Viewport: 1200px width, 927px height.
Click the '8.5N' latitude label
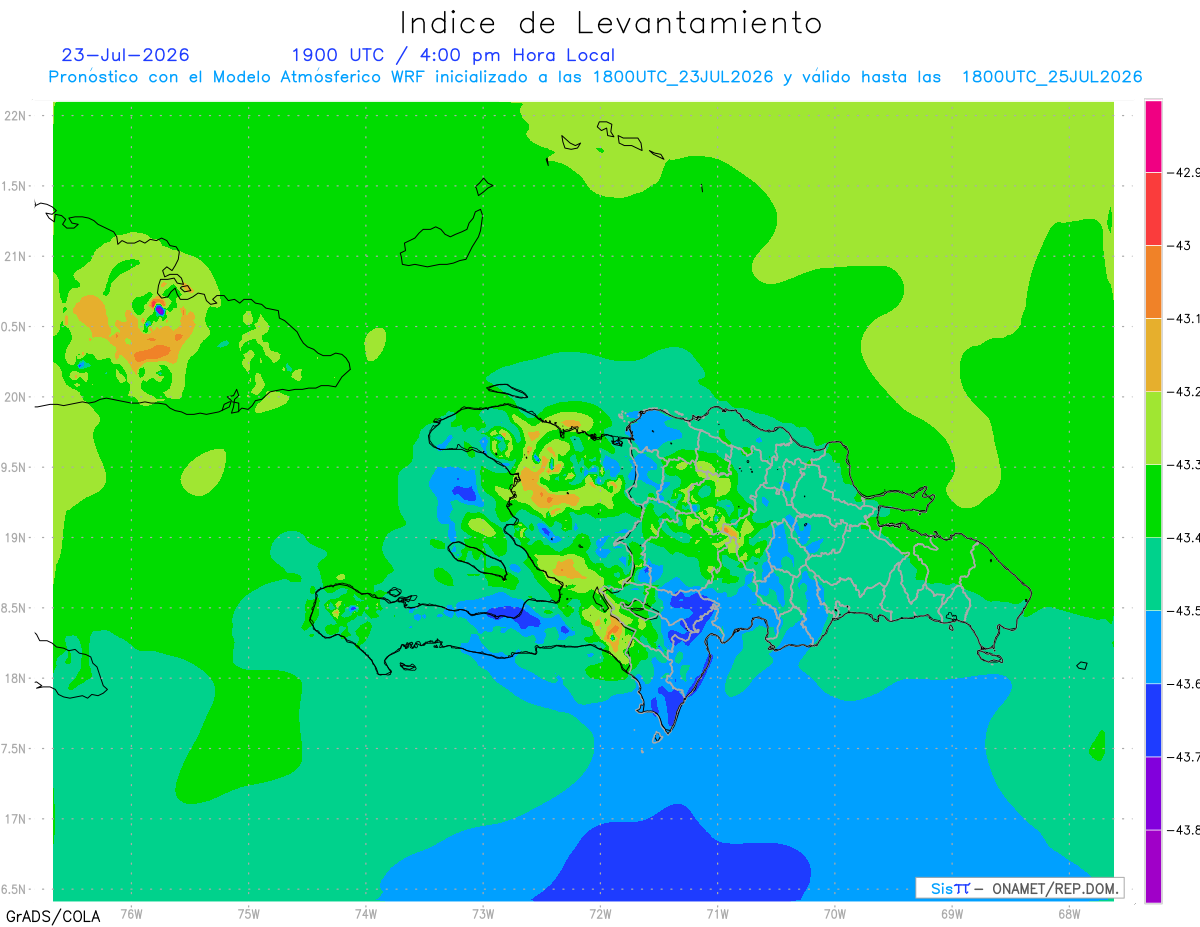tap(15, 608)
